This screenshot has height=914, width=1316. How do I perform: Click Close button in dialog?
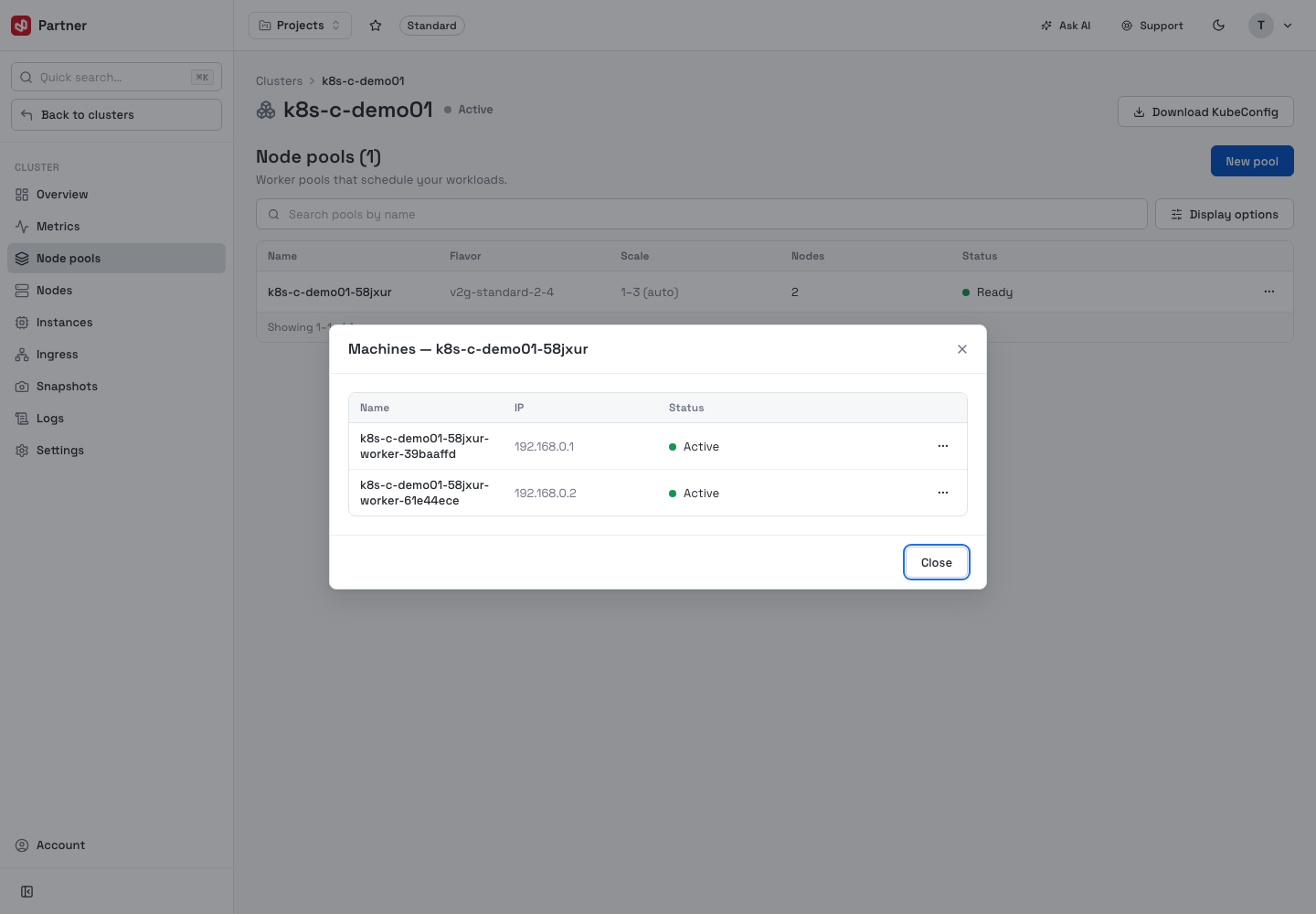coord(937,562)
